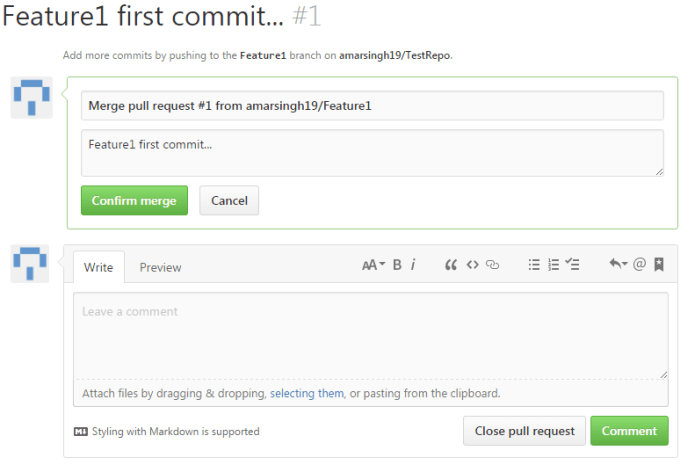This screenshot has height=465, width=695.
Task: Click the 'selecting them' file link
Action: click(x=306, y=394)
